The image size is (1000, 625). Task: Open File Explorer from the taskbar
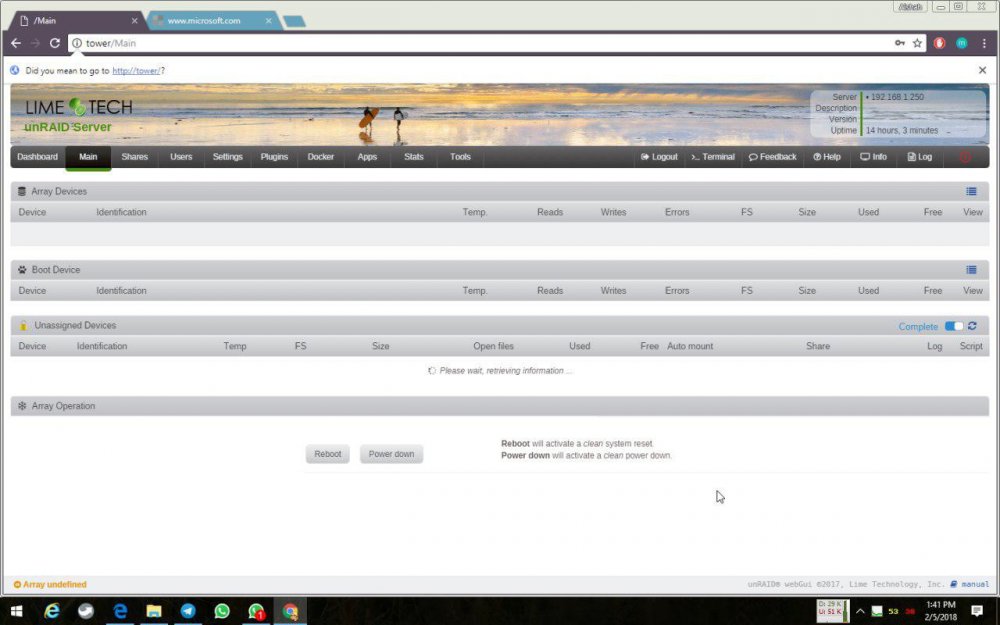click(154, 611)
